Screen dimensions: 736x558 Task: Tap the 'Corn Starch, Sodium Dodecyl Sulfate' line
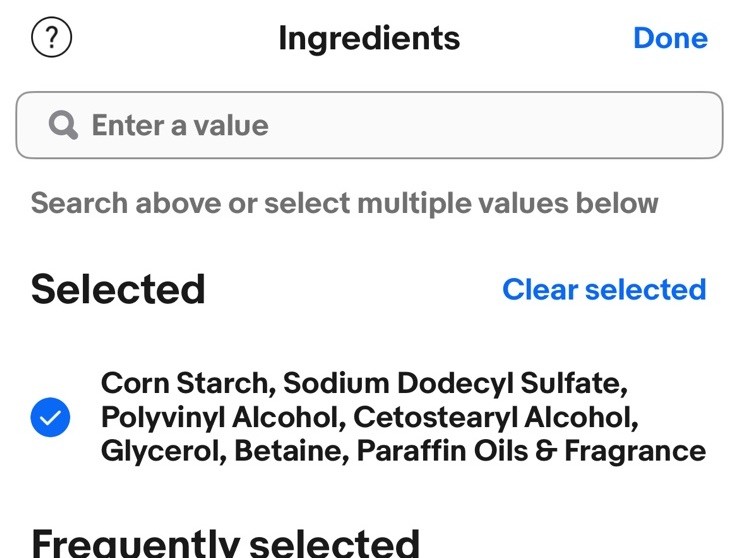(x=364, y=383)
